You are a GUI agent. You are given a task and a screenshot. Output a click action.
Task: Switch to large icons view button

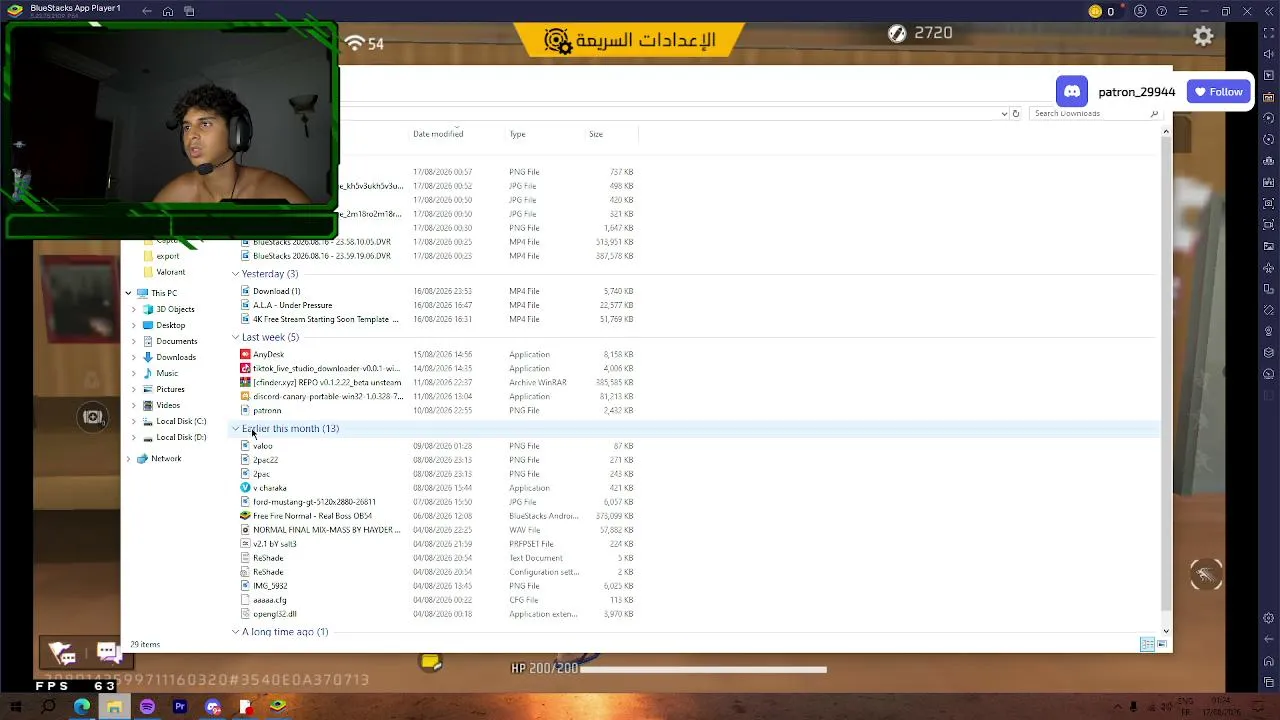pyautogui.click(x=1162, y=645)
